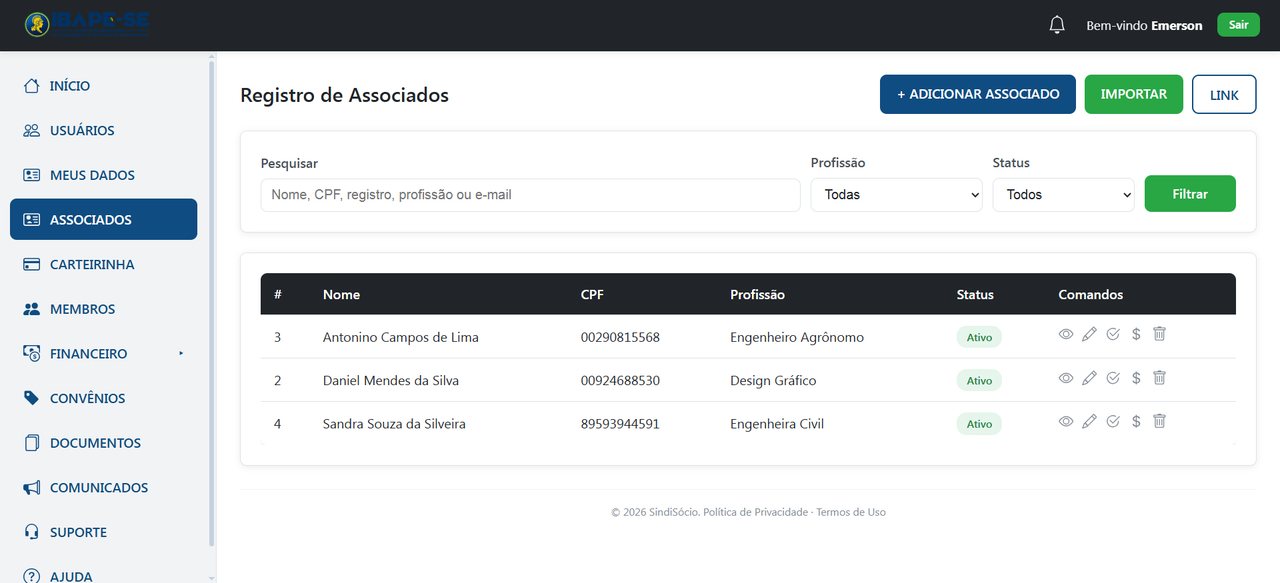Screen dimensions: 1280x583
Task: Select name Antonino Campos de Lima
Action: [x=401, y=338]
